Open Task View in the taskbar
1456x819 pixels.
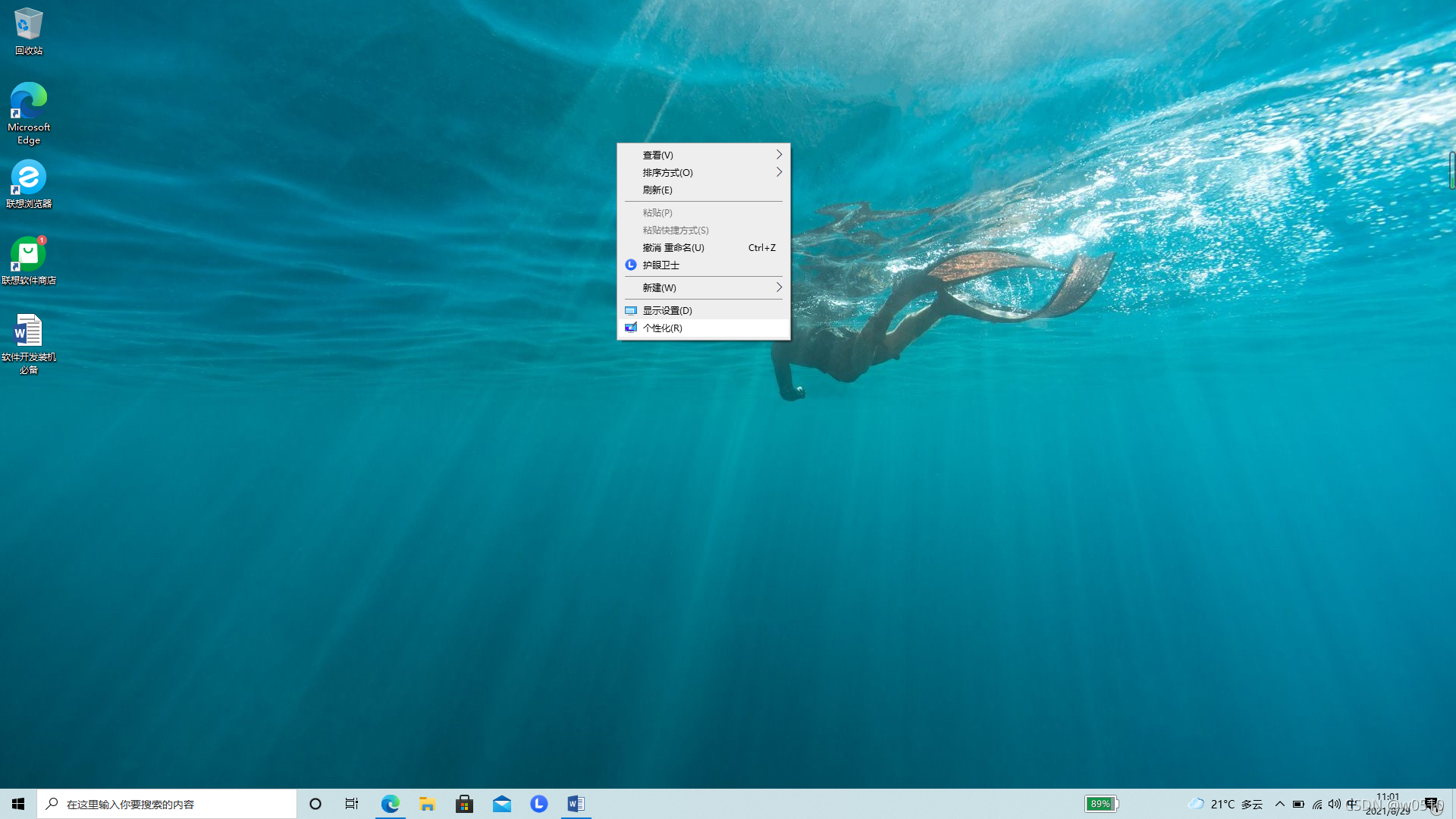352,804
